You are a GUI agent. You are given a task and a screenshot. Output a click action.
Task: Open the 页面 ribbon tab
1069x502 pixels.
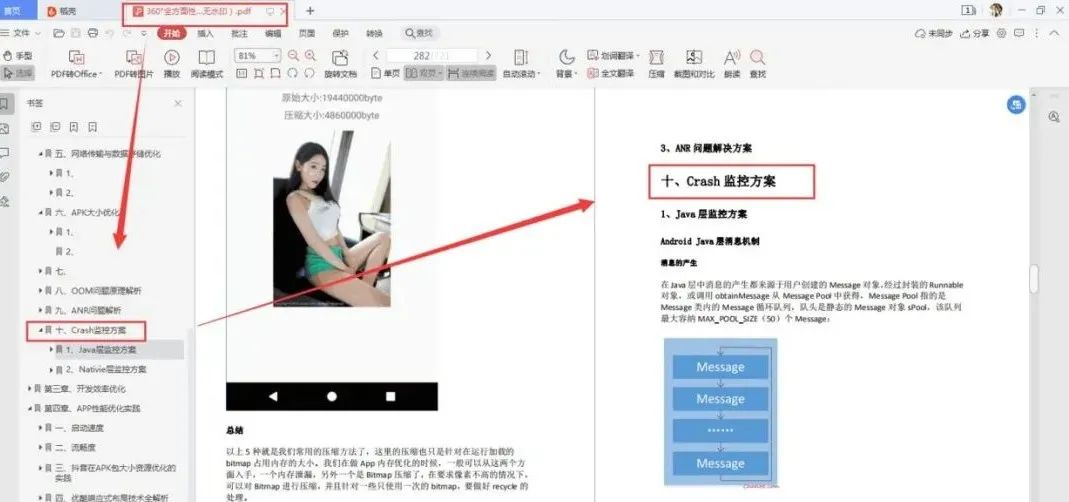(x=307, y=33)
